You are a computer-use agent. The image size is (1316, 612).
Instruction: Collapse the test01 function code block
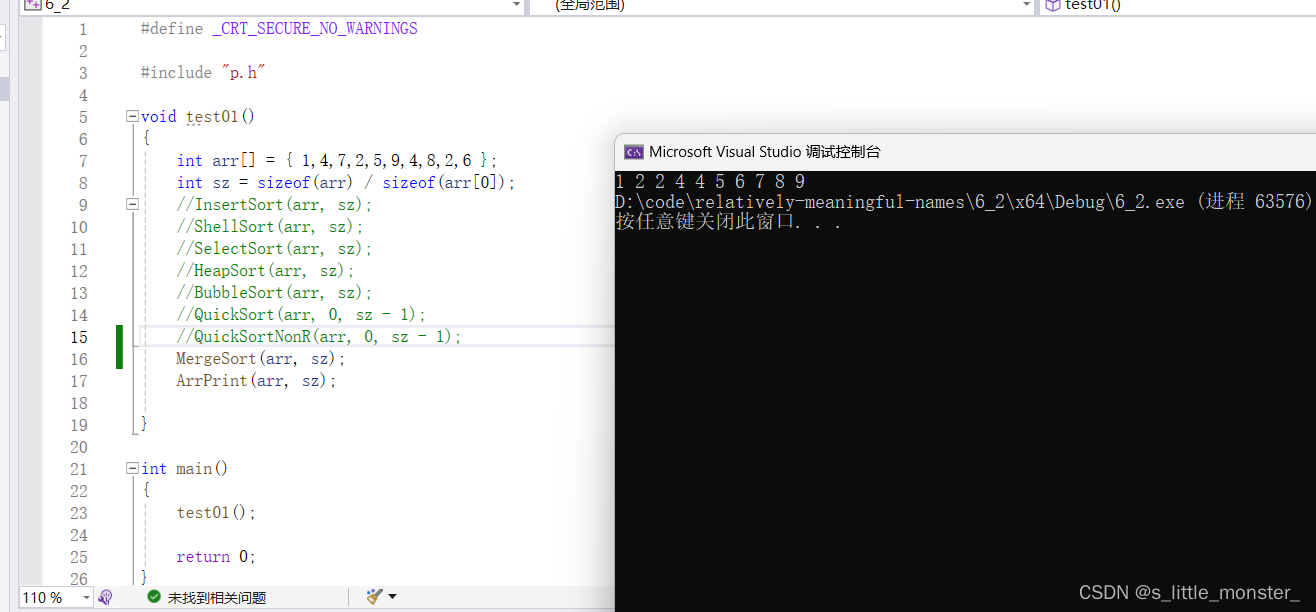pyautogui.click(x=132, y=116)
